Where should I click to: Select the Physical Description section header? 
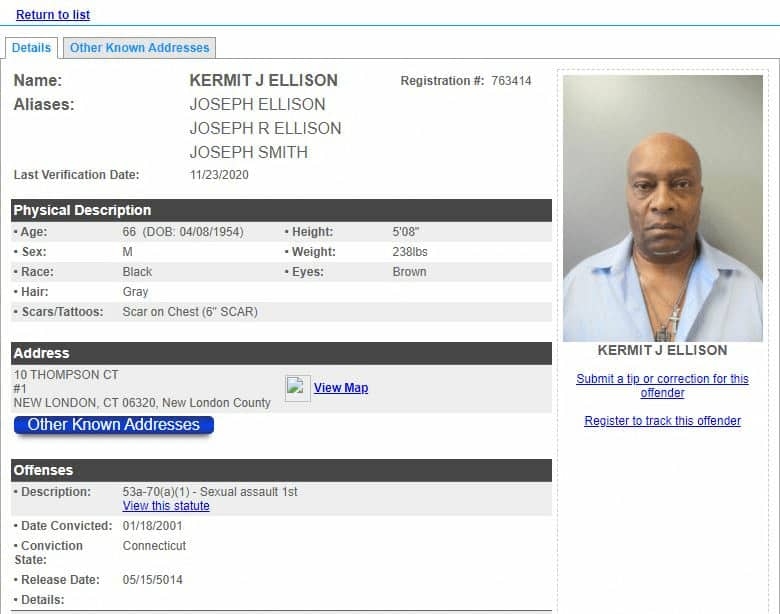(x=282, y=210)
